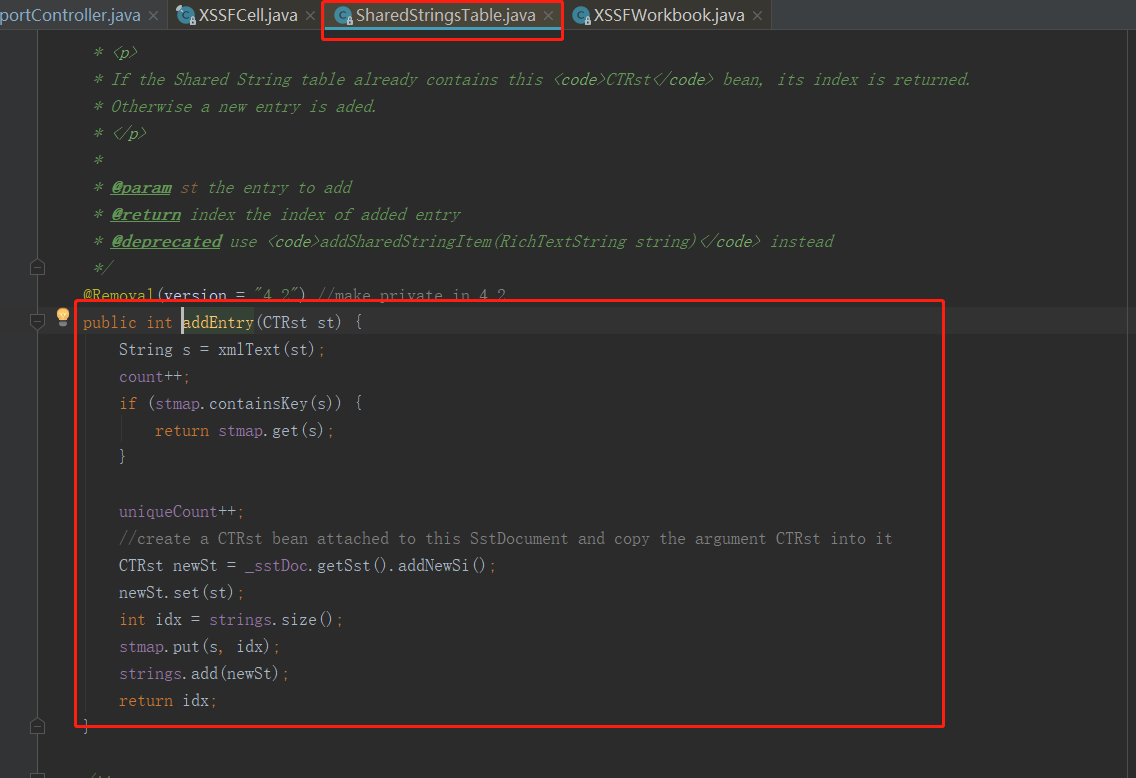Click the xmlText(st) method call

[x=266, y=349]
